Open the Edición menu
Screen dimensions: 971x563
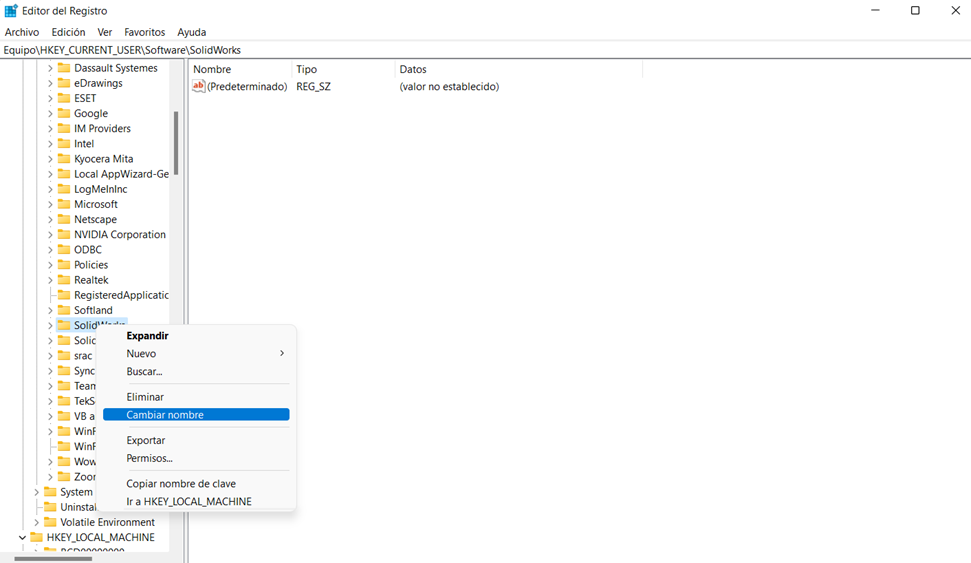68,32
